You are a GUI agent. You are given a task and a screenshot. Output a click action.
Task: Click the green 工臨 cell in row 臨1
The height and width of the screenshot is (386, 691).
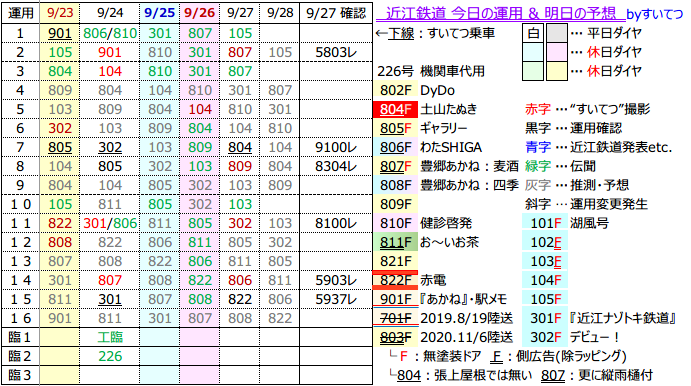(x=110, y=337)
